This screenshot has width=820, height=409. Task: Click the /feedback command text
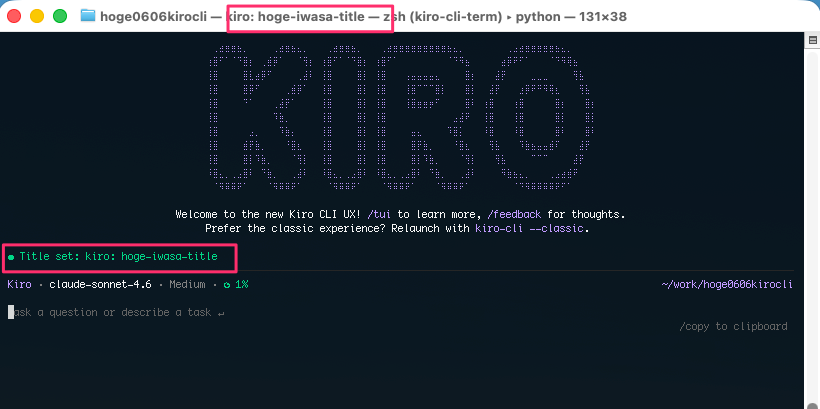pos(514,214)
